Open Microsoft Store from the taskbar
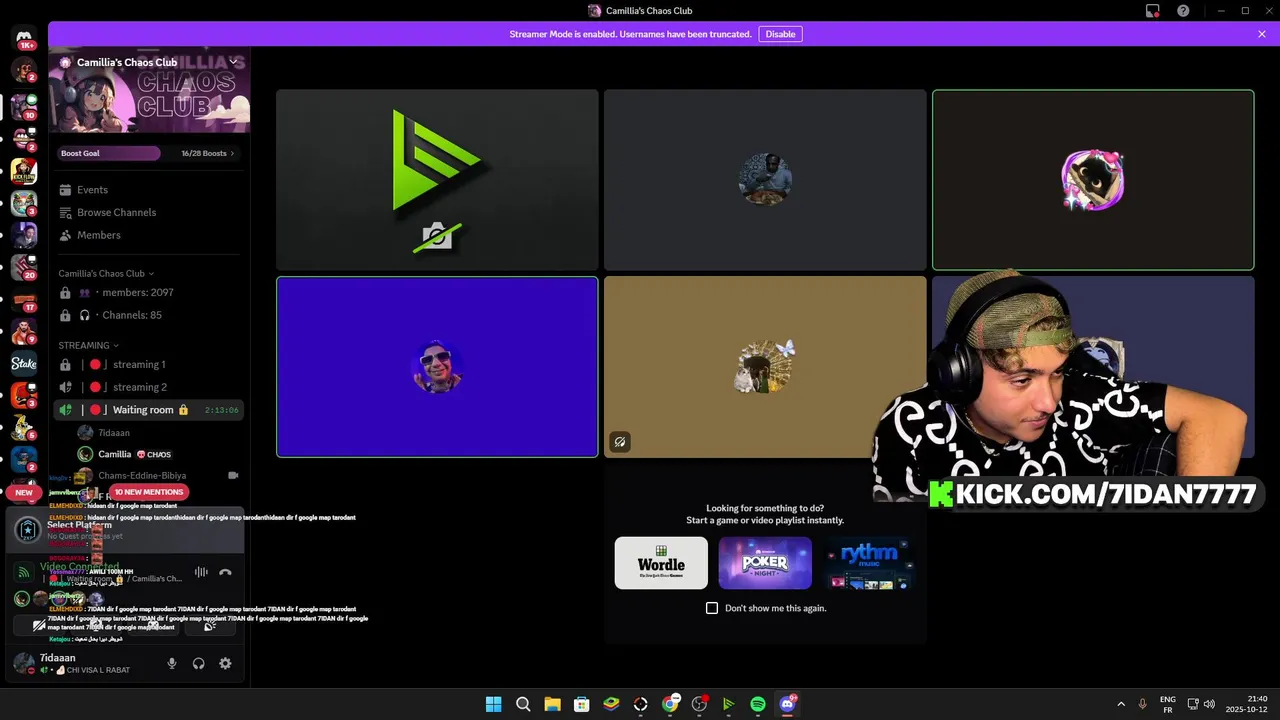1280x720 pixels. pos(581,704)
